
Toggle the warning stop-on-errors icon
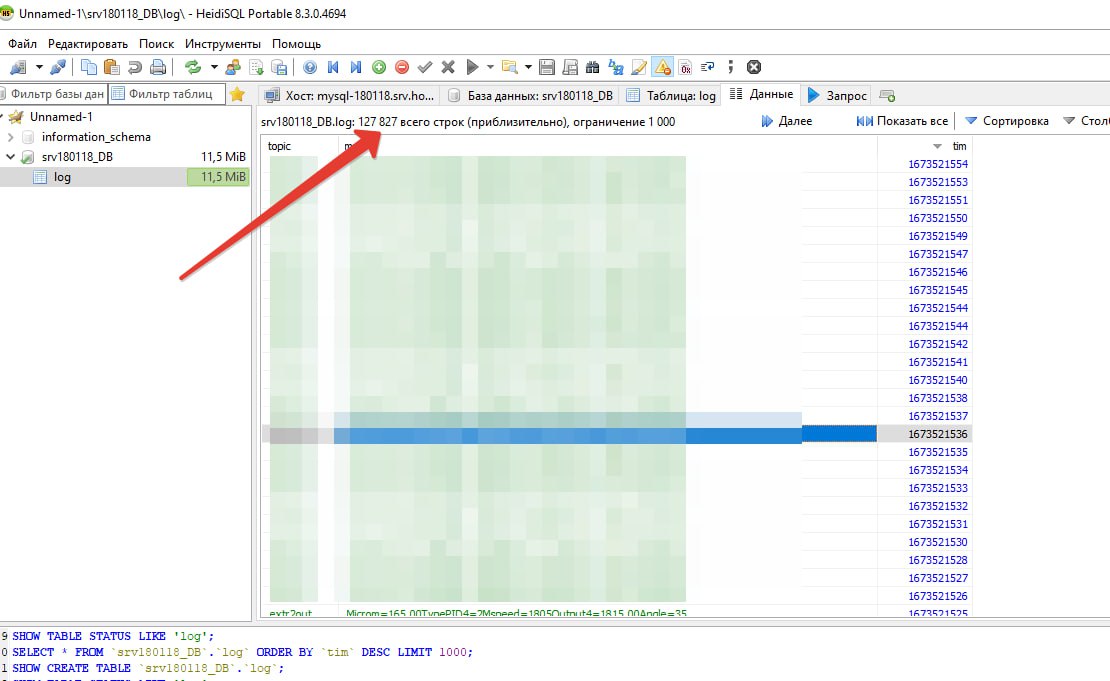[x=663, y=67]
